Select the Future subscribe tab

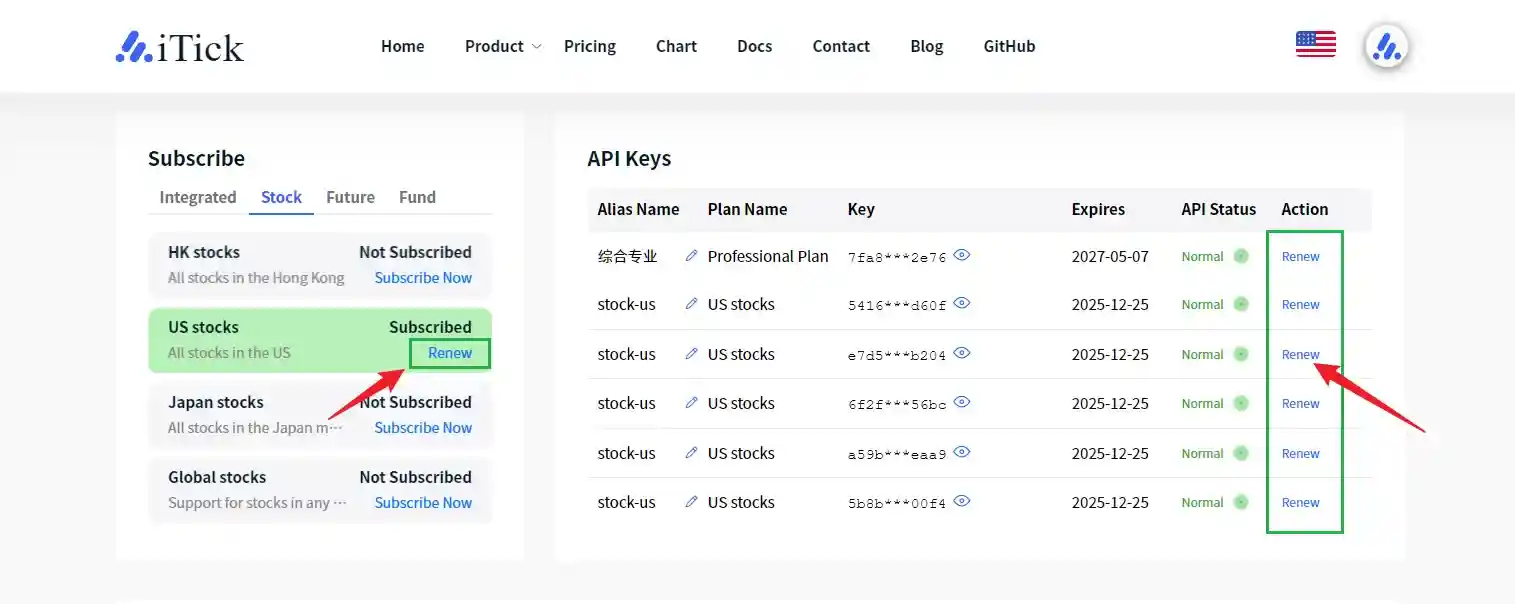point(350,197)
